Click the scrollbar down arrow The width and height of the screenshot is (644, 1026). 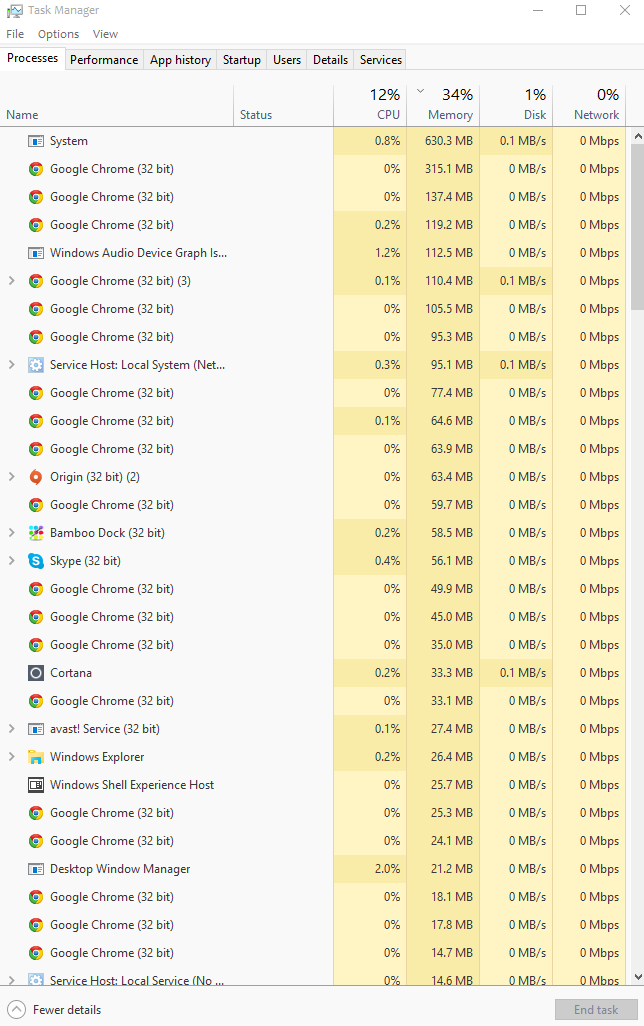(x=638, y=977)
